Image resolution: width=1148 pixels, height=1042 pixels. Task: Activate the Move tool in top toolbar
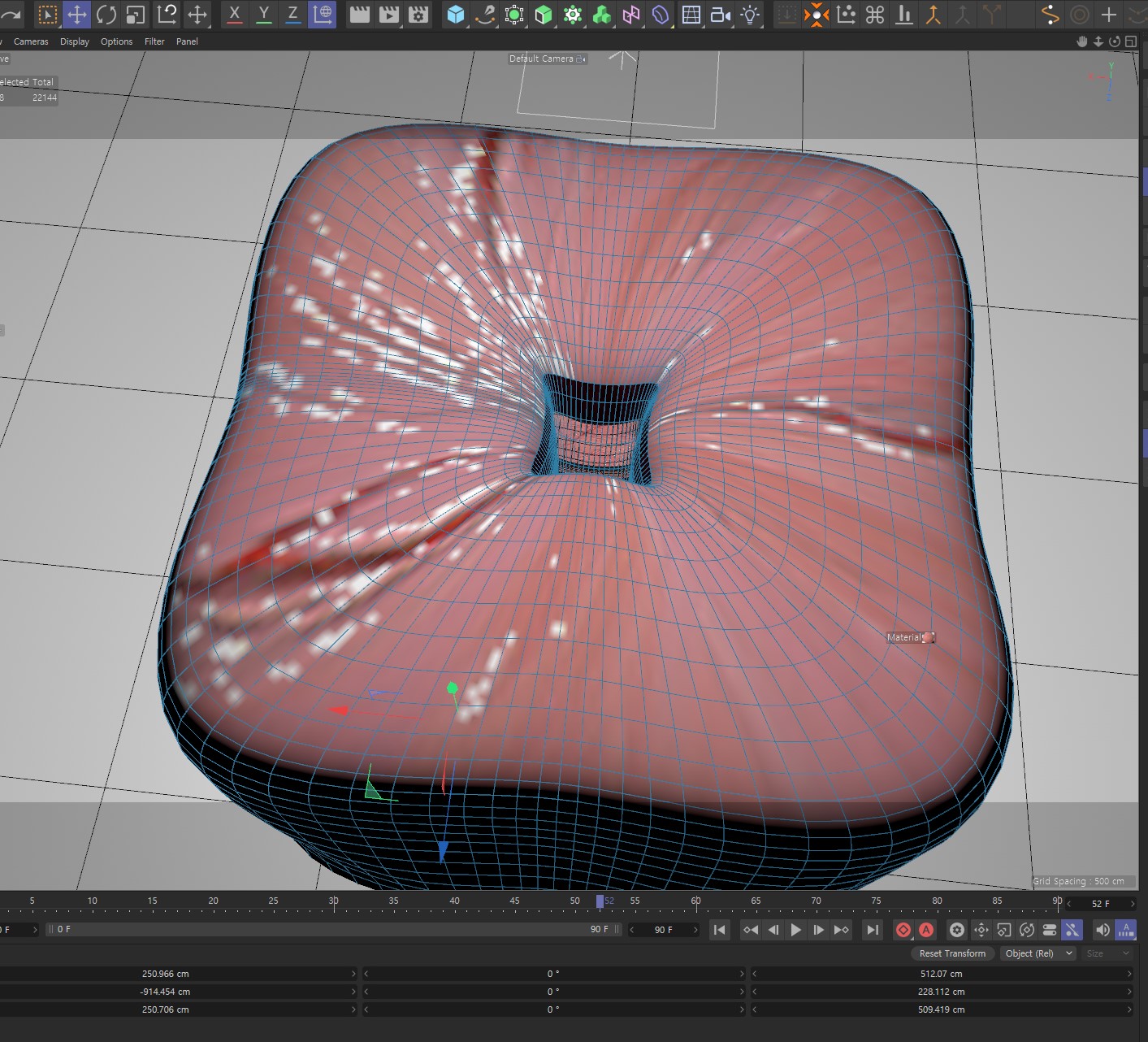77,15
